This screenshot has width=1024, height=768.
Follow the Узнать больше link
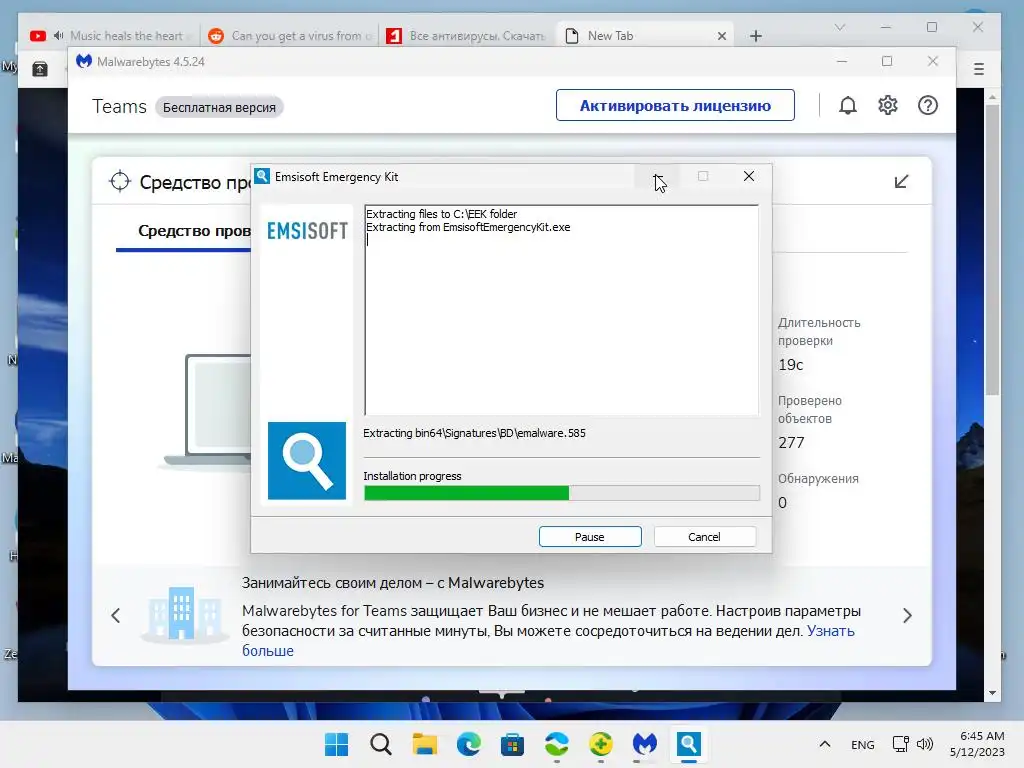click(x=830, y=631)
